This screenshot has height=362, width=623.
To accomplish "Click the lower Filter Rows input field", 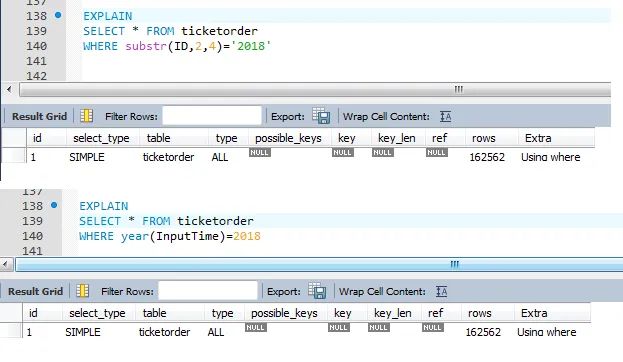I will (x=208, y=291).
